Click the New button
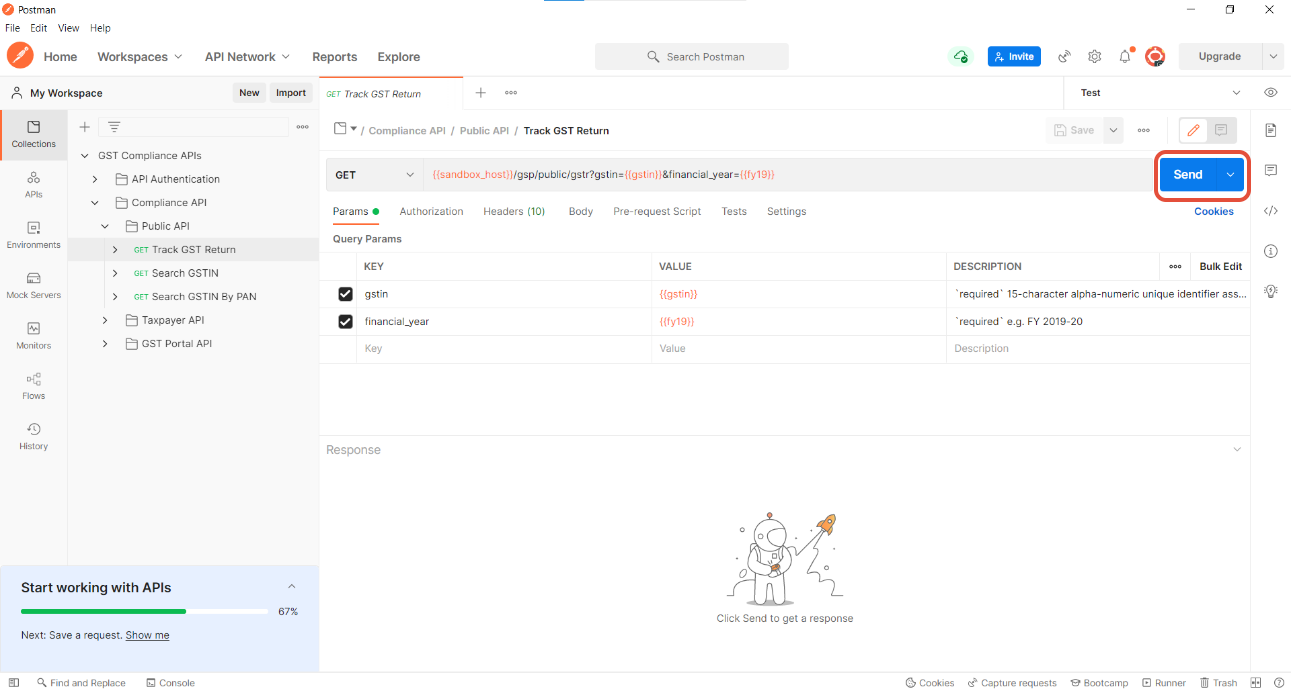The width and height of the screenshot is (1291, 691). [249, 93]
